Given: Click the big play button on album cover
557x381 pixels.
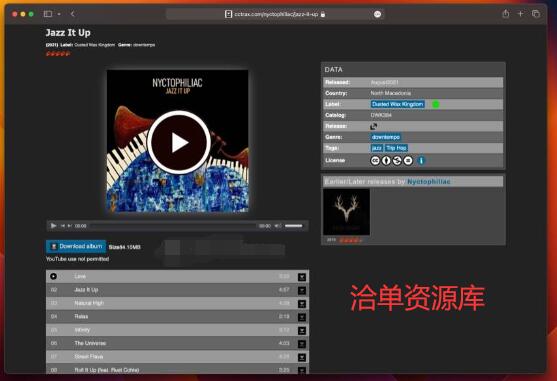Looking at the screenshot, I should click(179, 142).
